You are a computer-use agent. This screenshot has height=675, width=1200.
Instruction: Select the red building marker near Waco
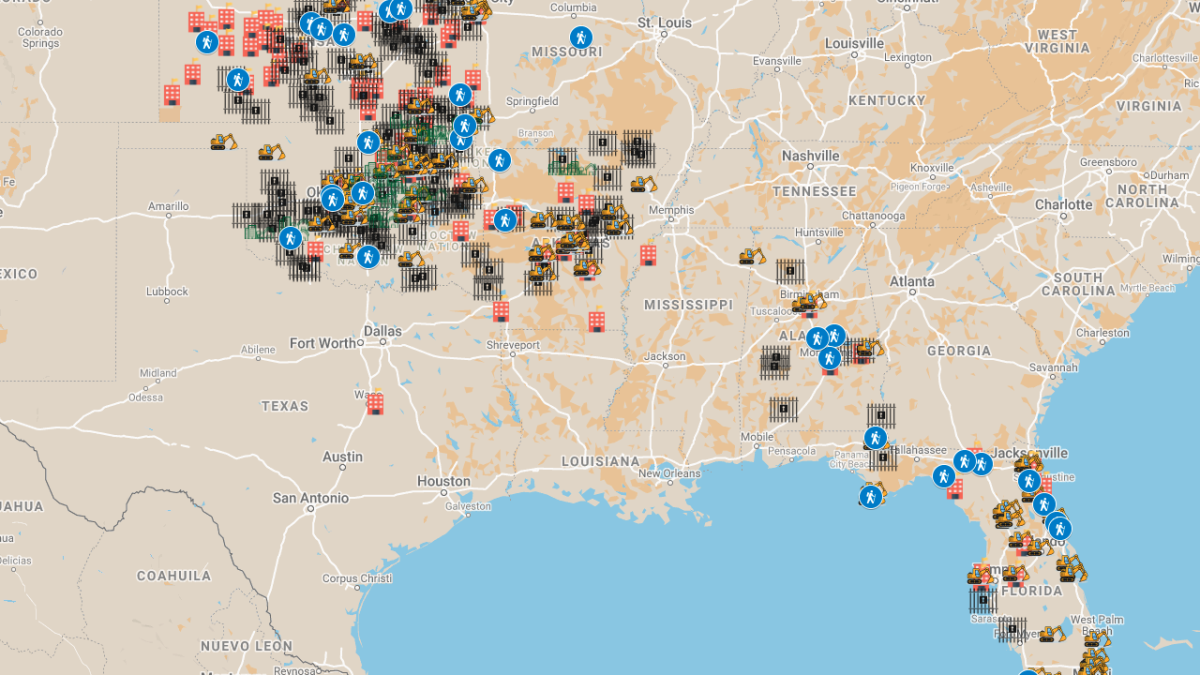click(375, 403)
